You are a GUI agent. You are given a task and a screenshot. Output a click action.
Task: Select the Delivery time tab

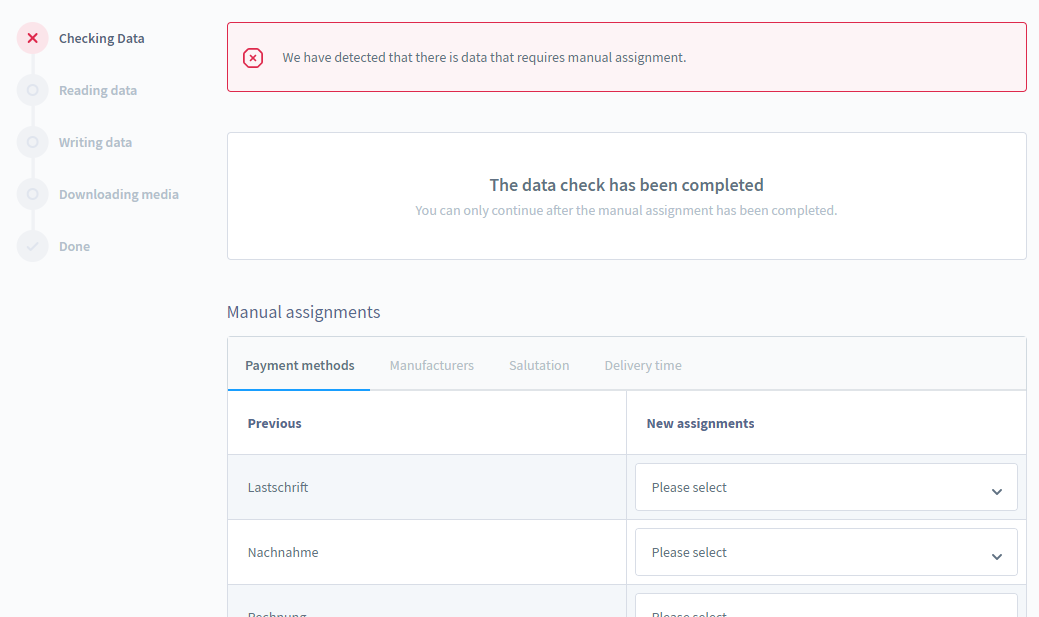642,366
